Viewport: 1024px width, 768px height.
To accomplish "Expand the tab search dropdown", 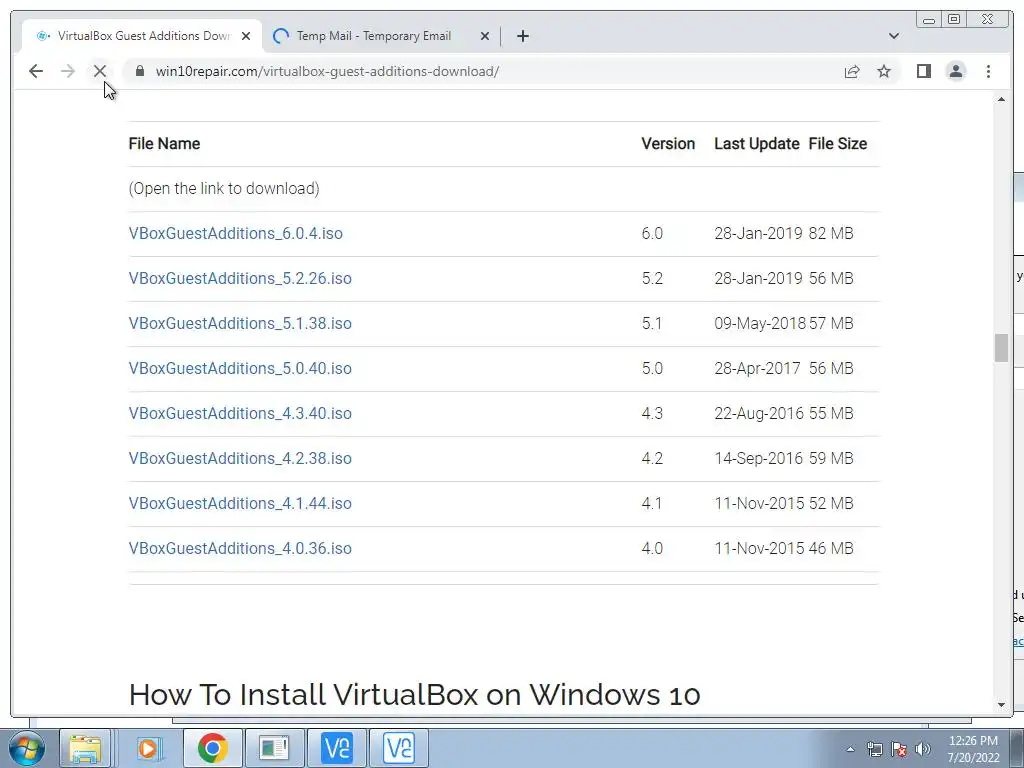I will click(894, 36).
